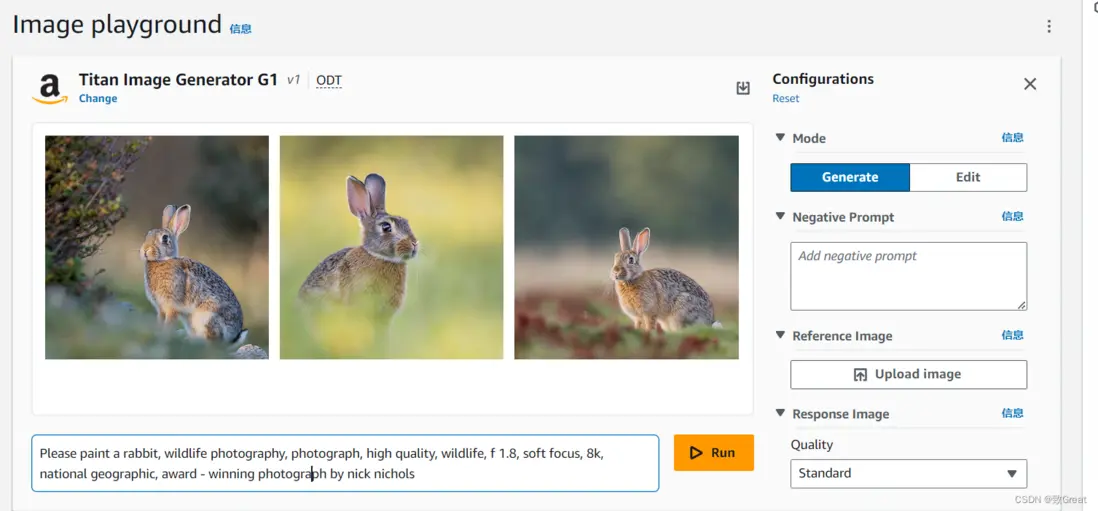The image size is (1098, 511).
Task: Select the first rabbit image thumbnail
Action: [x=157, y=247]
